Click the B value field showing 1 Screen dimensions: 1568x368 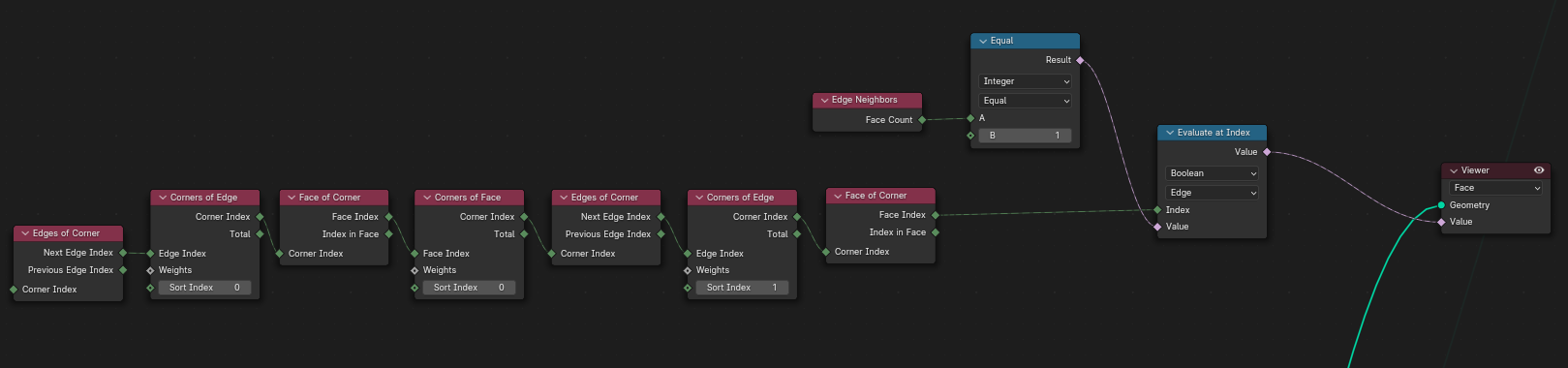click(x=1026, y=136)
